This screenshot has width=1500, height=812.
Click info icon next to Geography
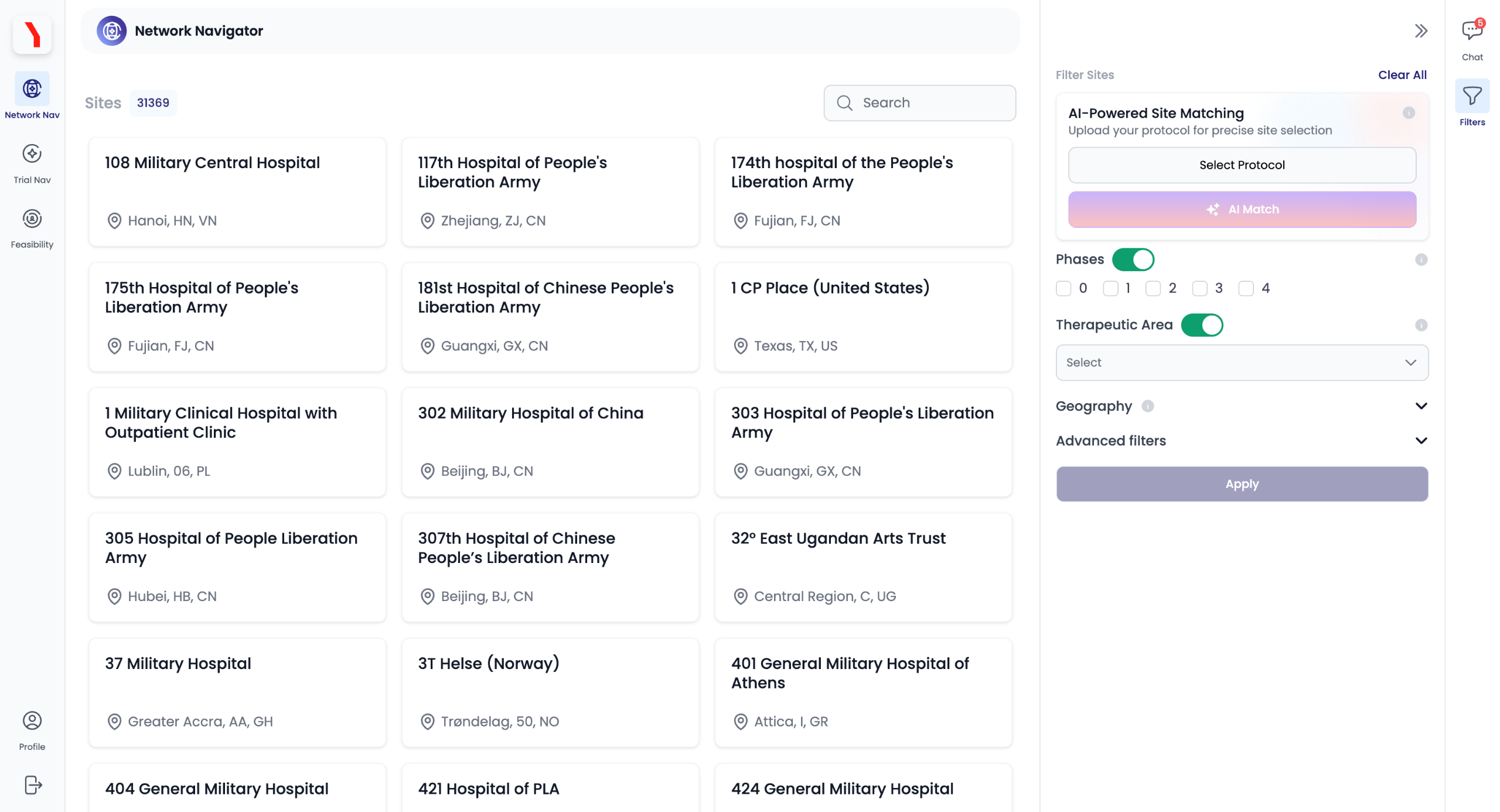(x=1147, y=406)
